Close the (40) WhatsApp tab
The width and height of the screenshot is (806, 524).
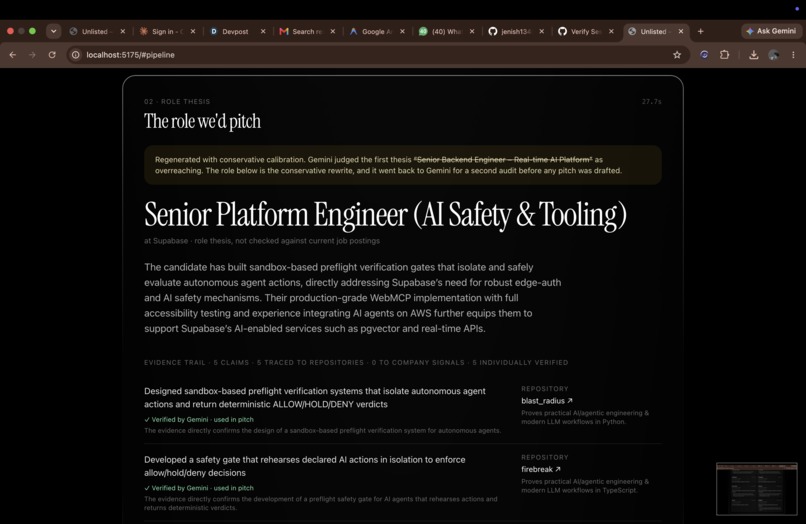[472, 31]
